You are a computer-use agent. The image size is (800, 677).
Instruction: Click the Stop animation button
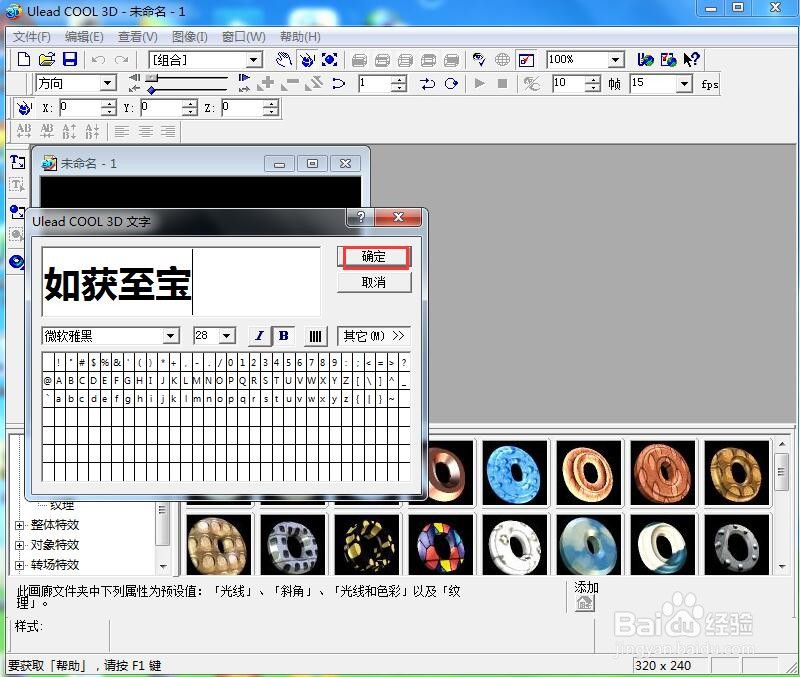[x=503, y=83]
